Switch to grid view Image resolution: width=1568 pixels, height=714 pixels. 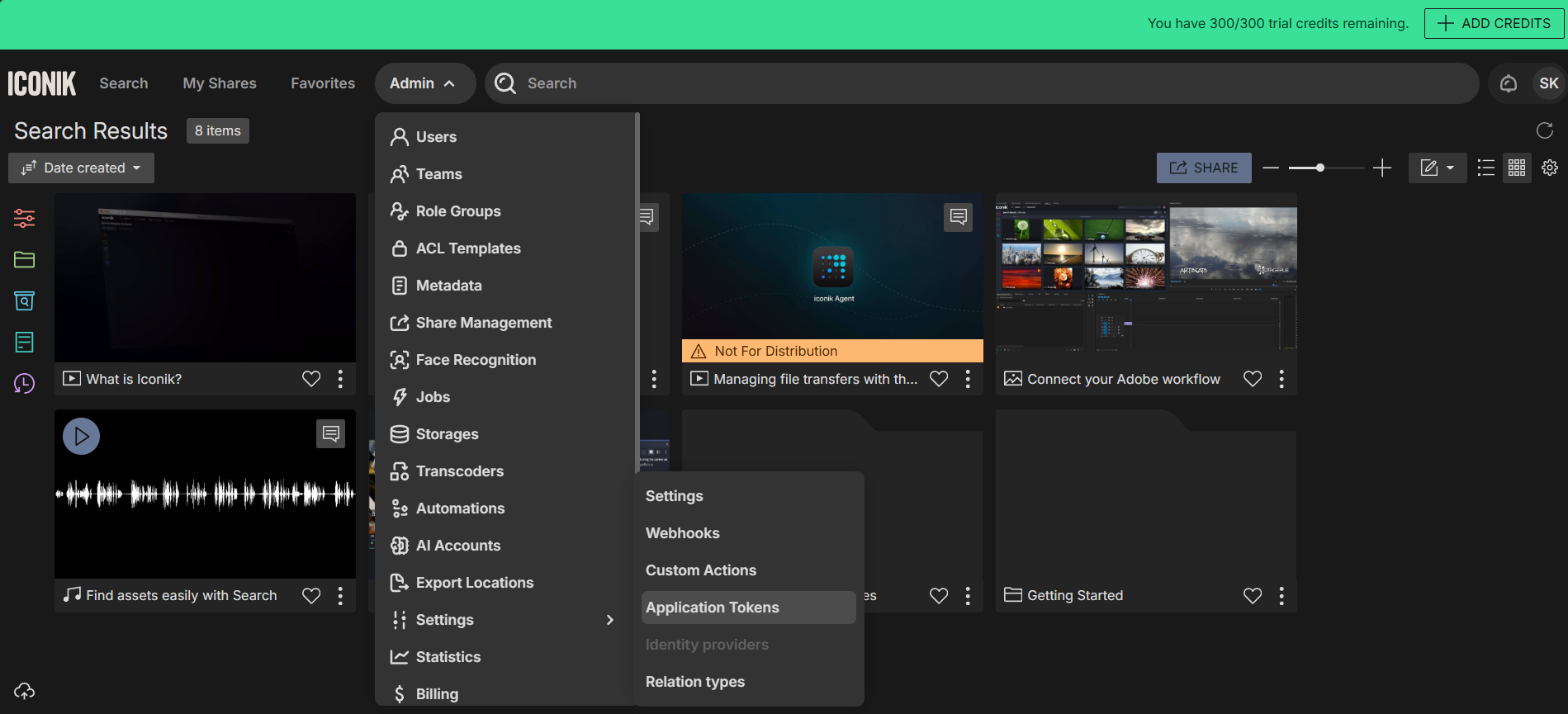(1517, 168)
